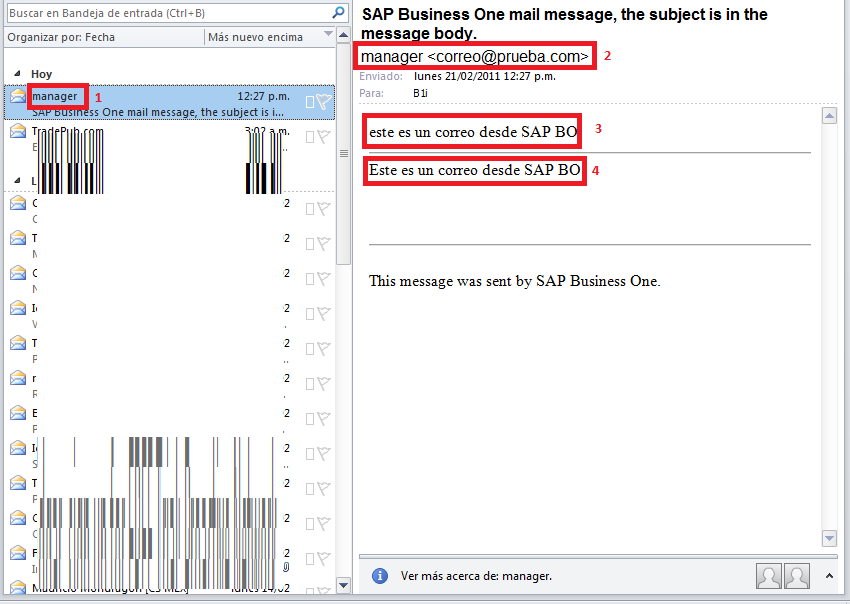Open sort dropdown arrow next to Más nuevo encima
Viewport: 850px width, 604px height.
click(328, 34)
